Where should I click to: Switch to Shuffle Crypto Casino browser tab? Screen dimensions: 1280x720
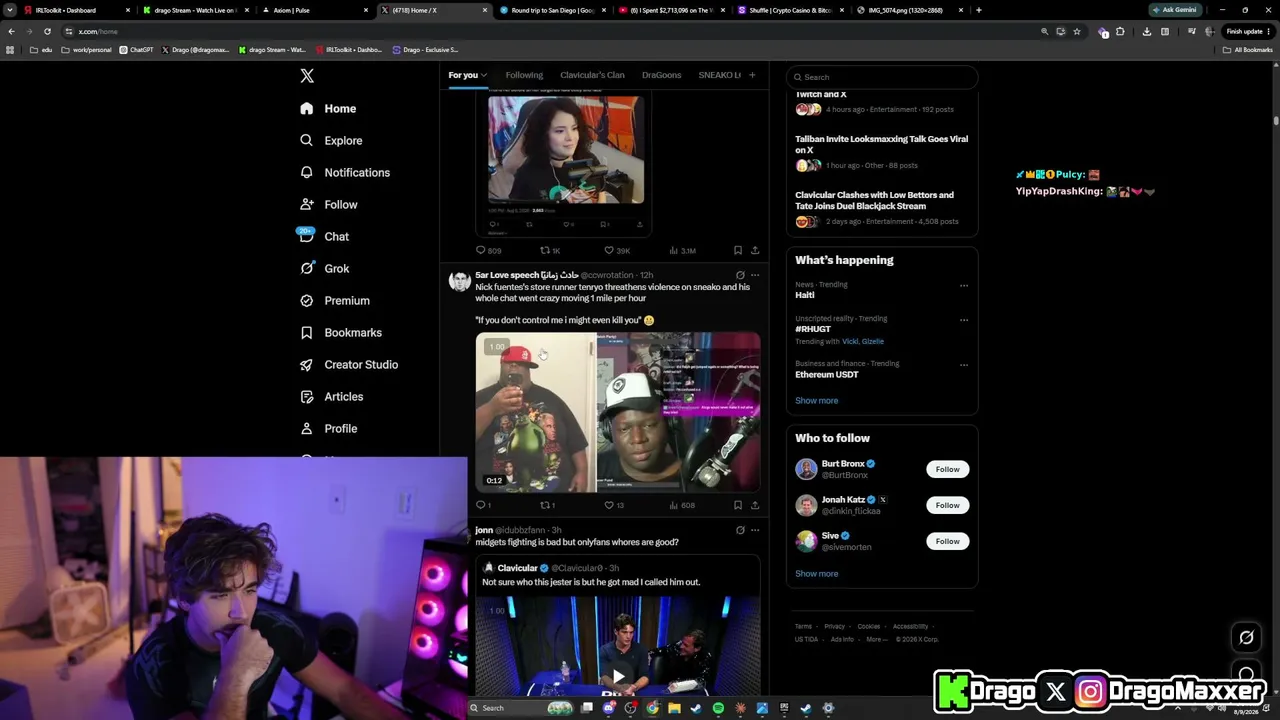click(792, 10)
